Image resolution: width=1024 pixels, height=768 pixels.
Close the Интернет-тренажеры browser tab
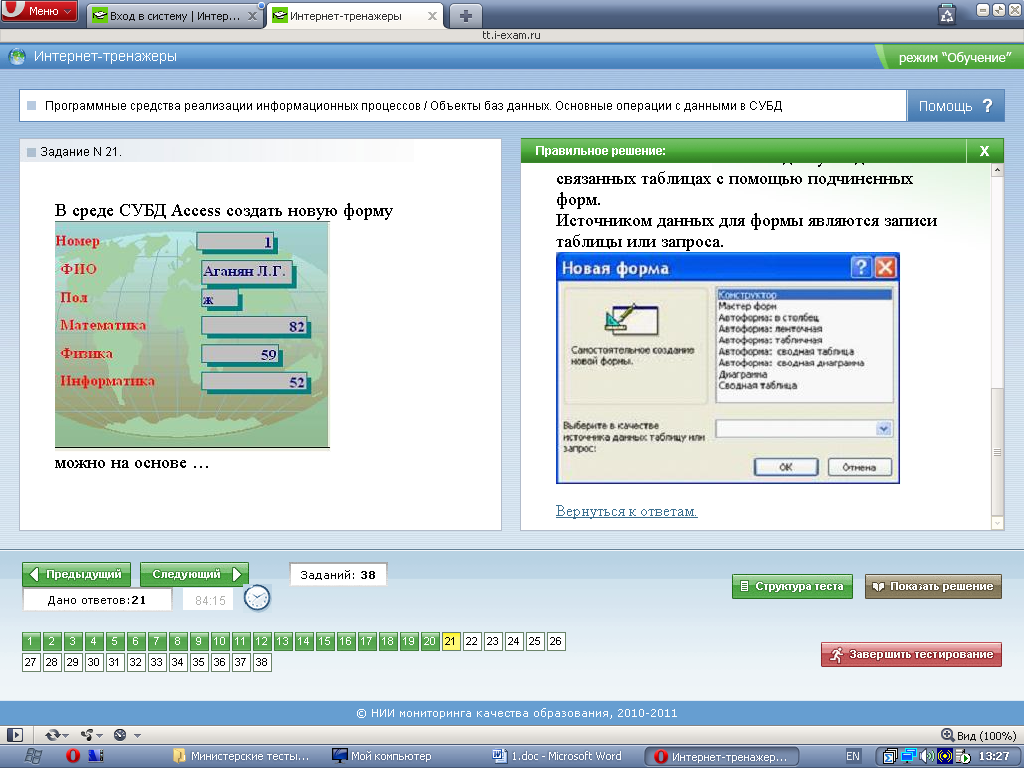point(432,16)
